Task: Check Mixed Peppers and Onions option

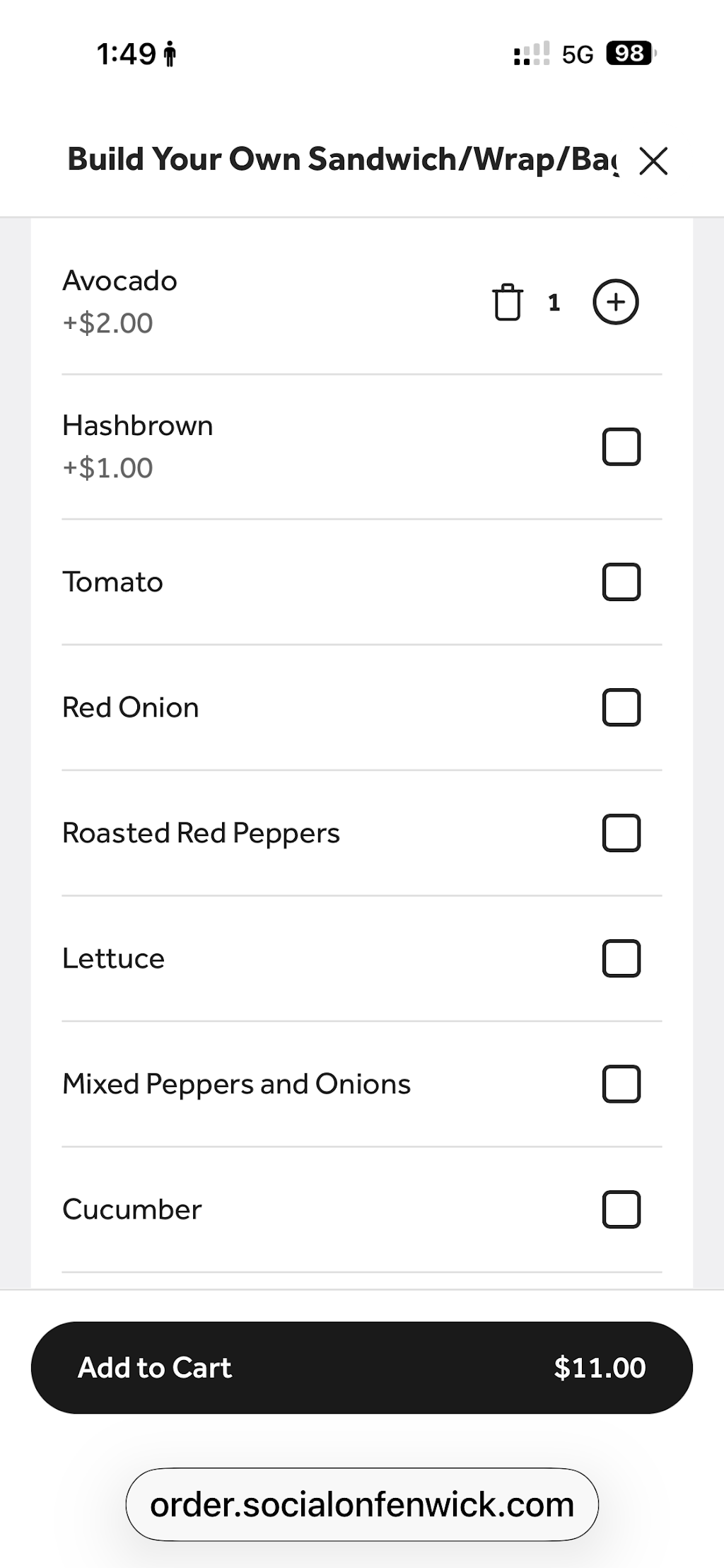Action: pos(621,1084)
